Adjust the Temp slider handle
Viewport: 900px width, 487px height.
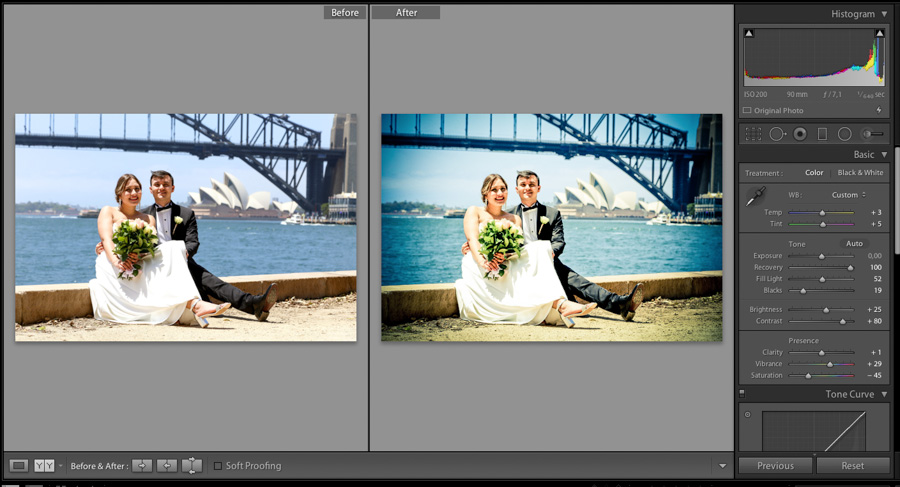(x=822, y=212)
